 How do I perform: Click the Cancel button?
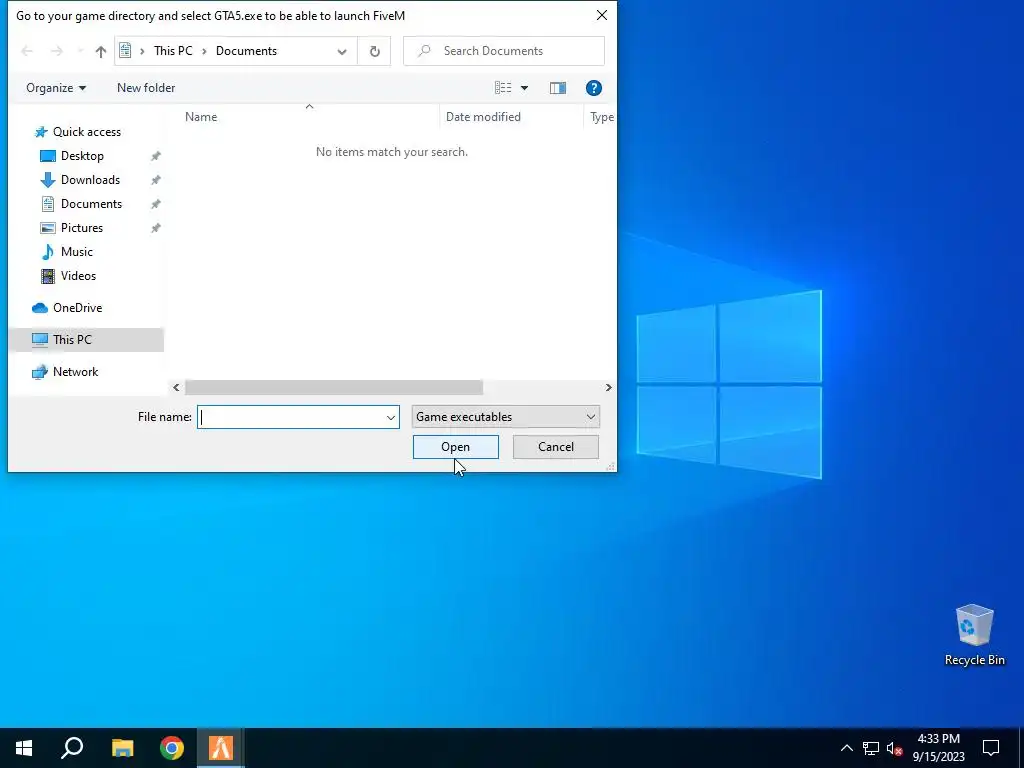tap(556, 447)
